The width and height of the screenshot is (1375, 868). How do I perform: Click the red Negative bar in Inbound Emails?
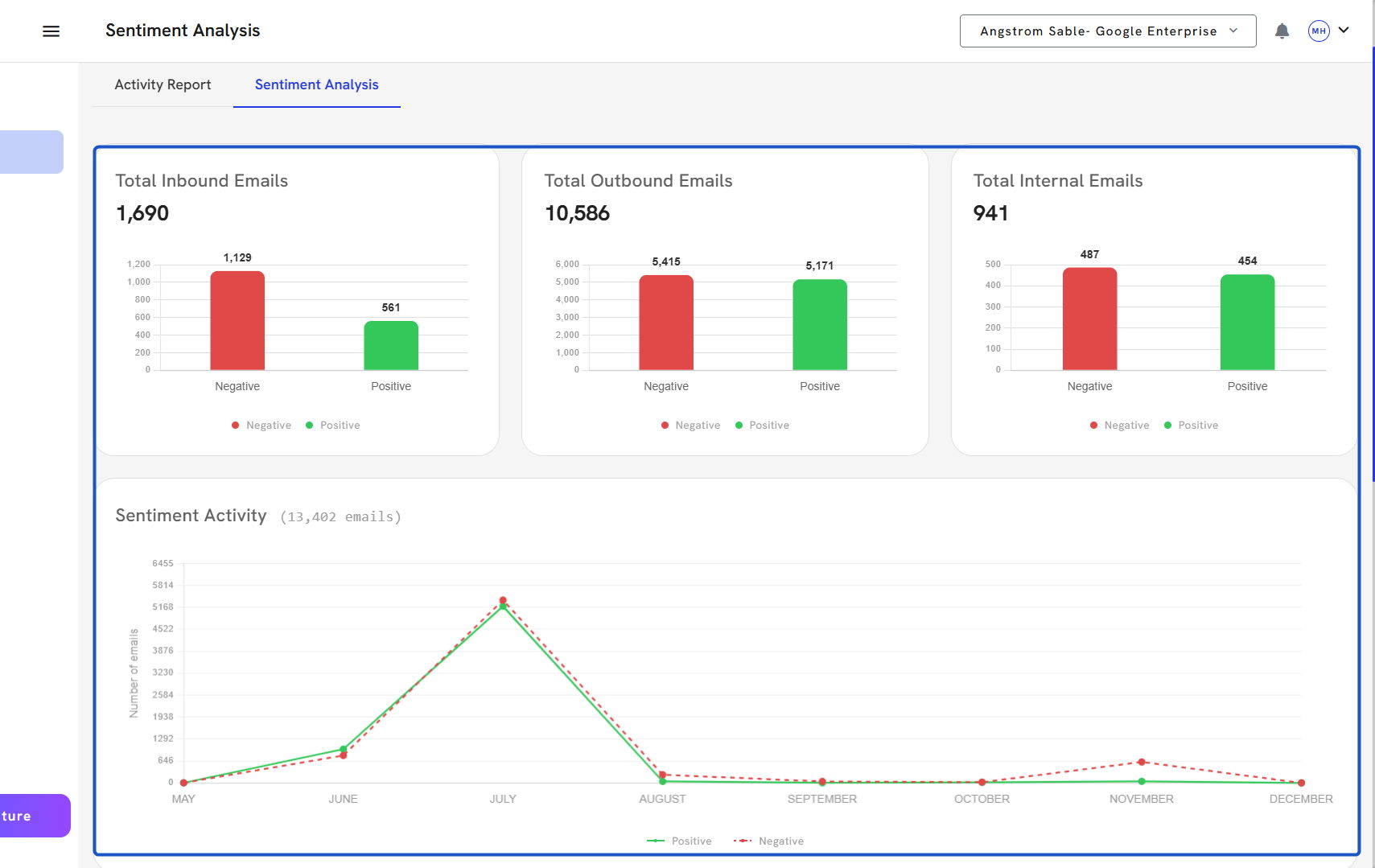[x=237, y=321]
